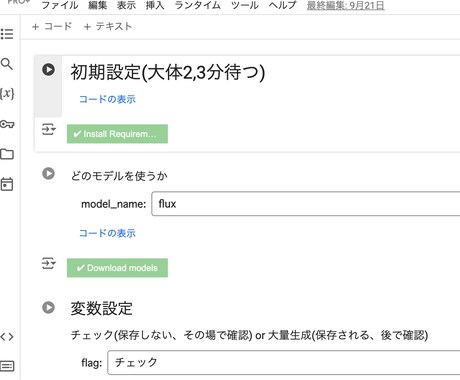Open the ランタイム menu
The image size is (460, 380).
(198, 5)
